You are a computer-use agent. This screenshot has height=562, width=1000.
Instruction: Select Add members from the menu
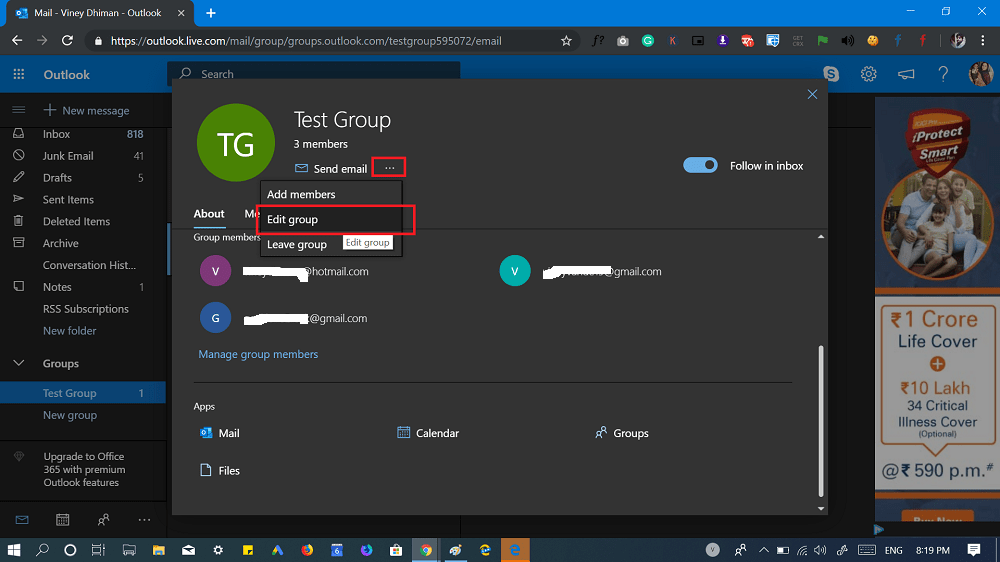click(331, 194)
